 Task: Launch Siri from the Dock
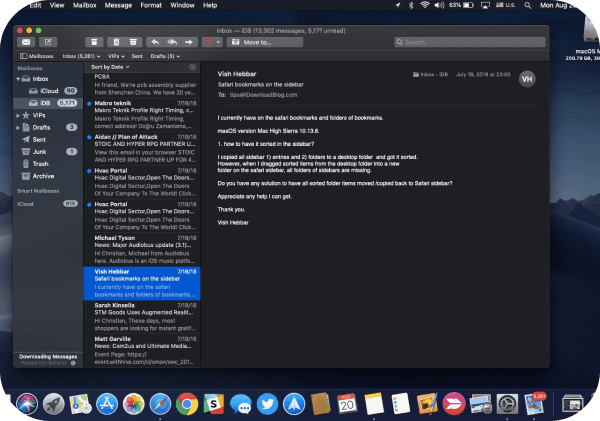click(x=27, y=404)
